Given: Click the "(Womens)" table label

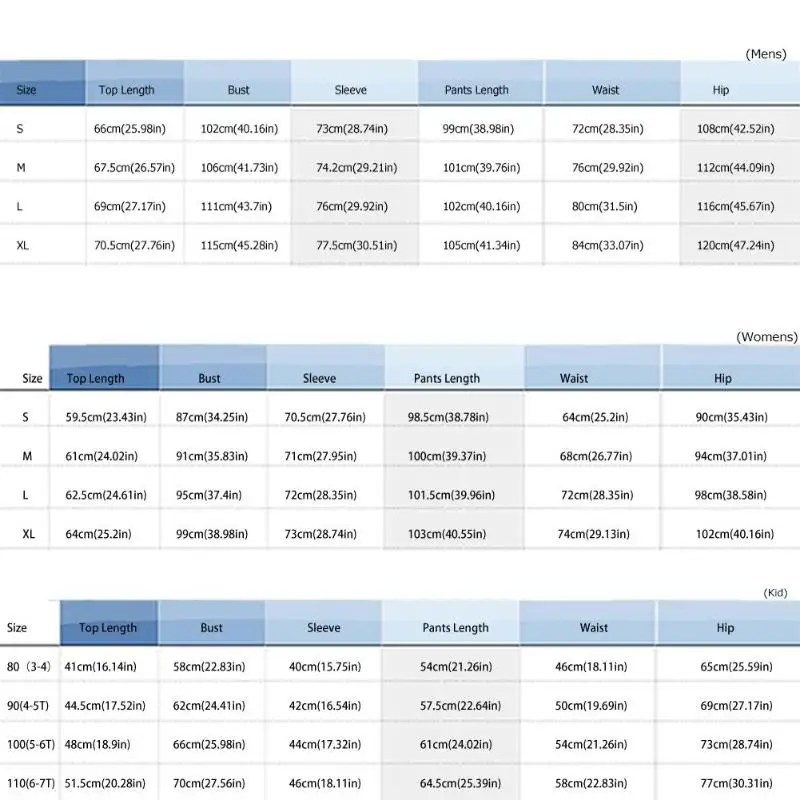Looking at the screenshot, I should click(x=767, y=337).
